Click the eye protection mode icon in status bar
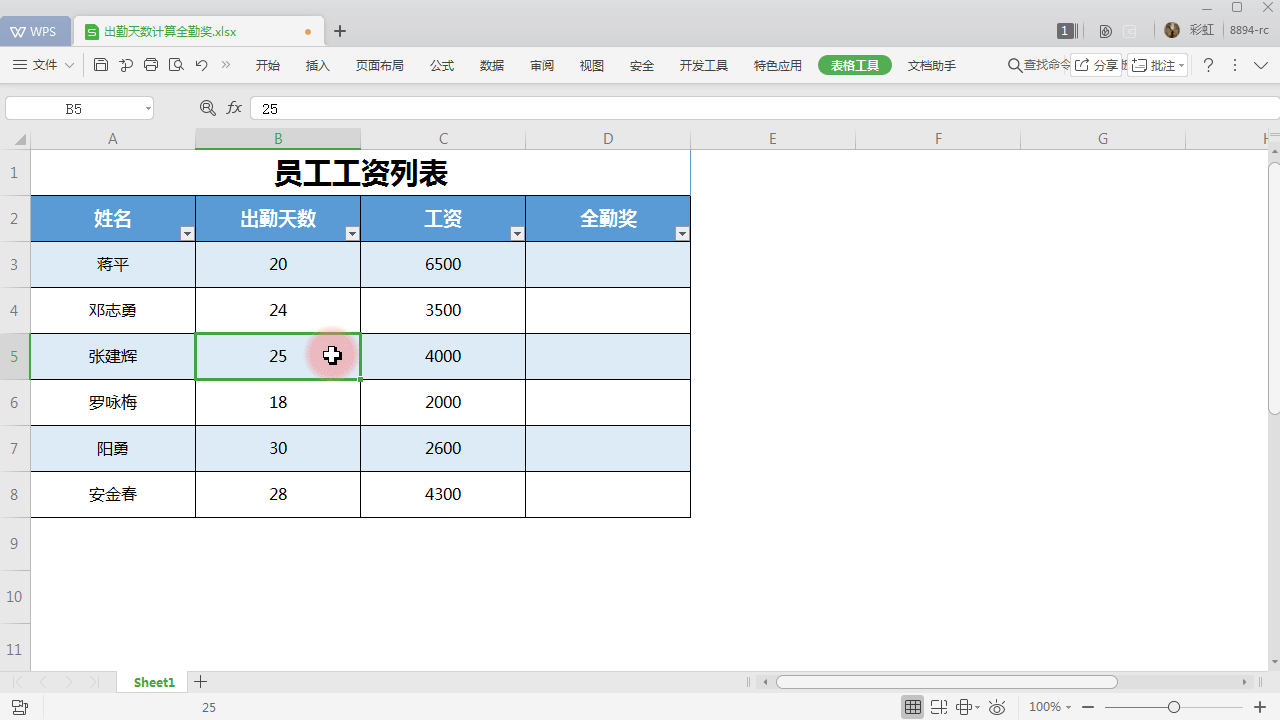Viewport: 1280px width, 720px height. (x=996, y=706)
